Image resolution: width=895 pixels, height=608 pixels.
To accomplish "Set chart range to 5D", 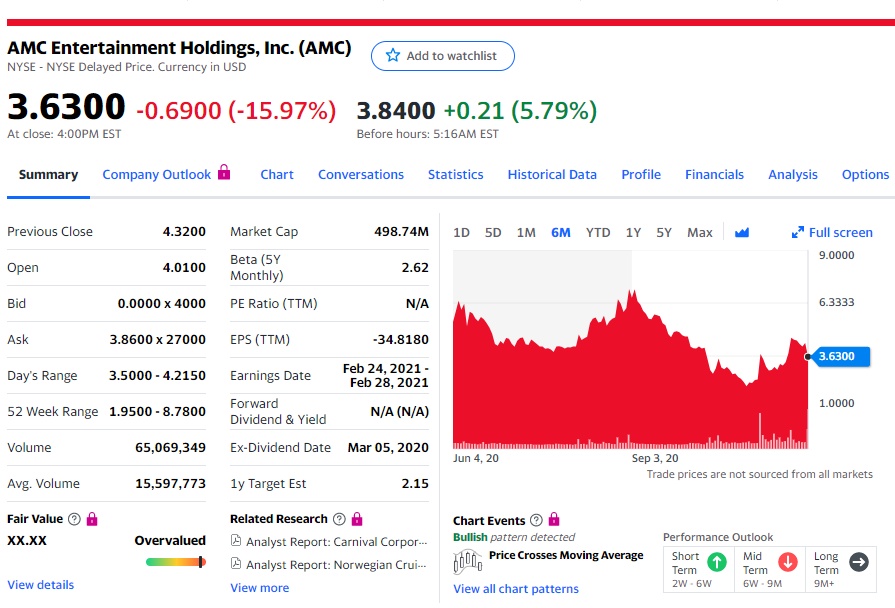I will click(x=493, y=233).
